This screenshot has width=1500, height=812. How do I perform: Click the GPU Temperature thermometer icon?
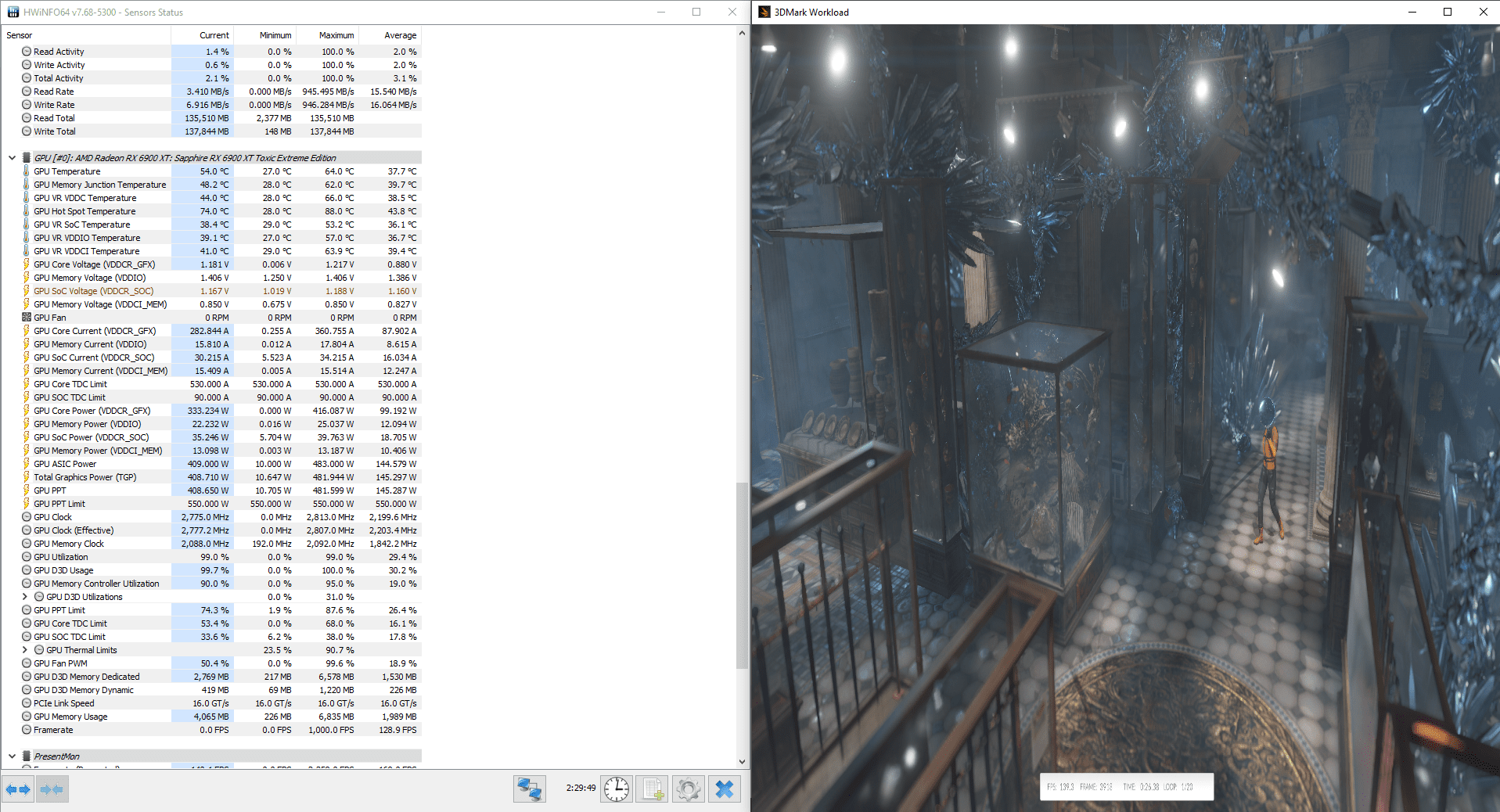27,171
